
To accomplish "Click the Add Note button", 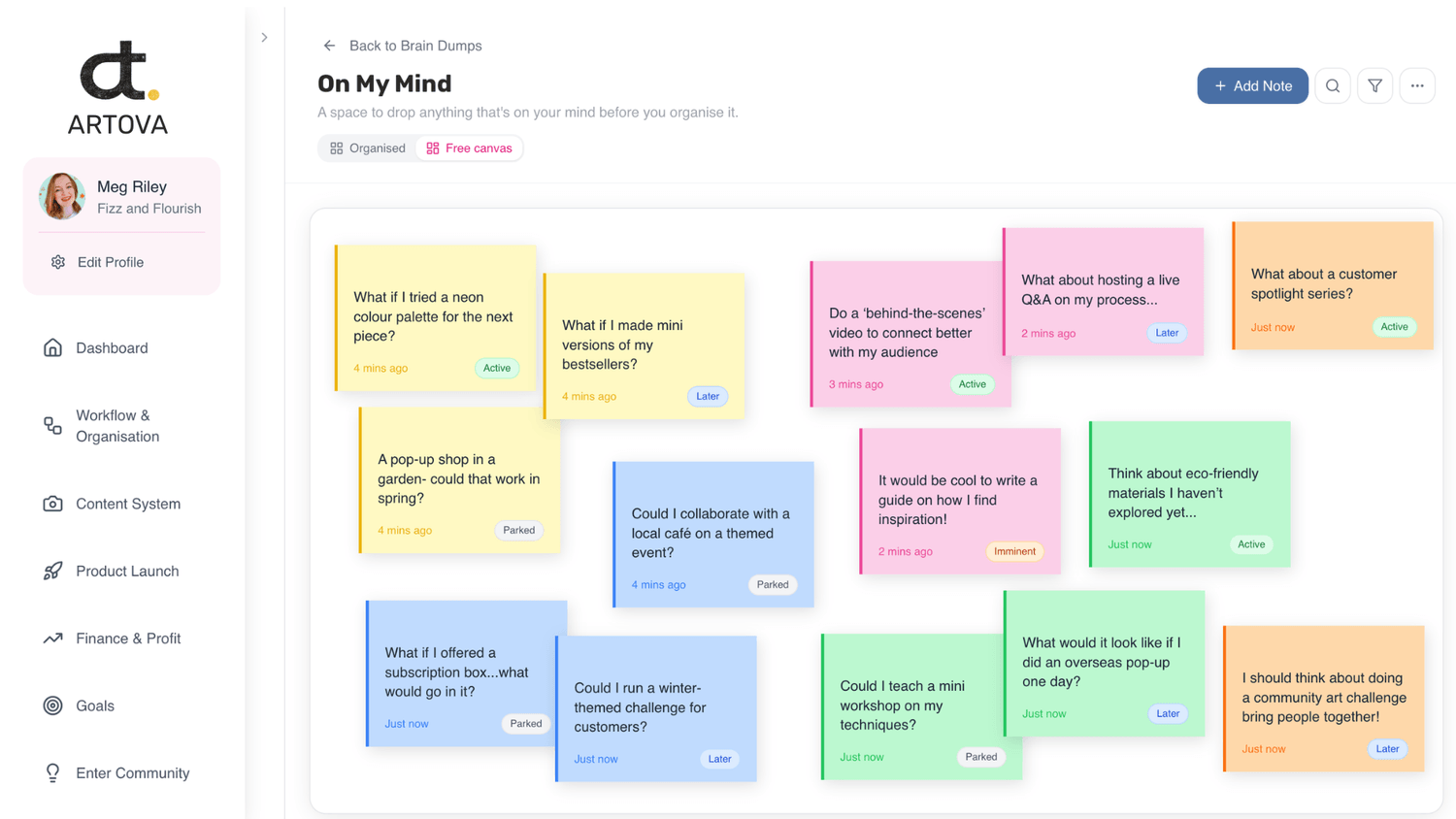I will tap(1251, 86).
